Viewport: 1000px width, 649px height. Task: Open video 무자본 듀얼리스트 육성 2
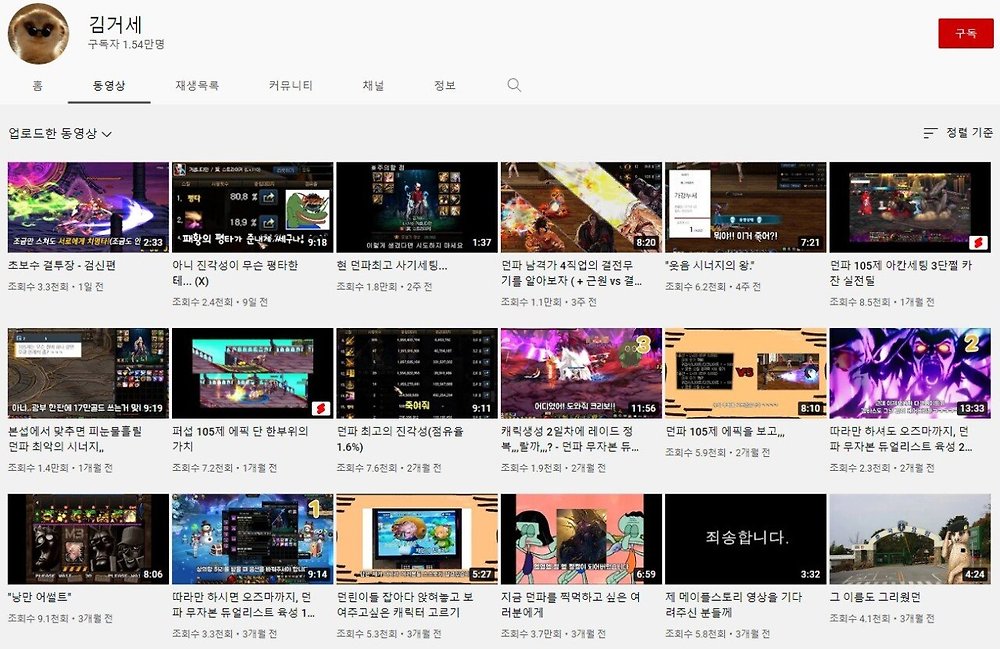(901, 439)
